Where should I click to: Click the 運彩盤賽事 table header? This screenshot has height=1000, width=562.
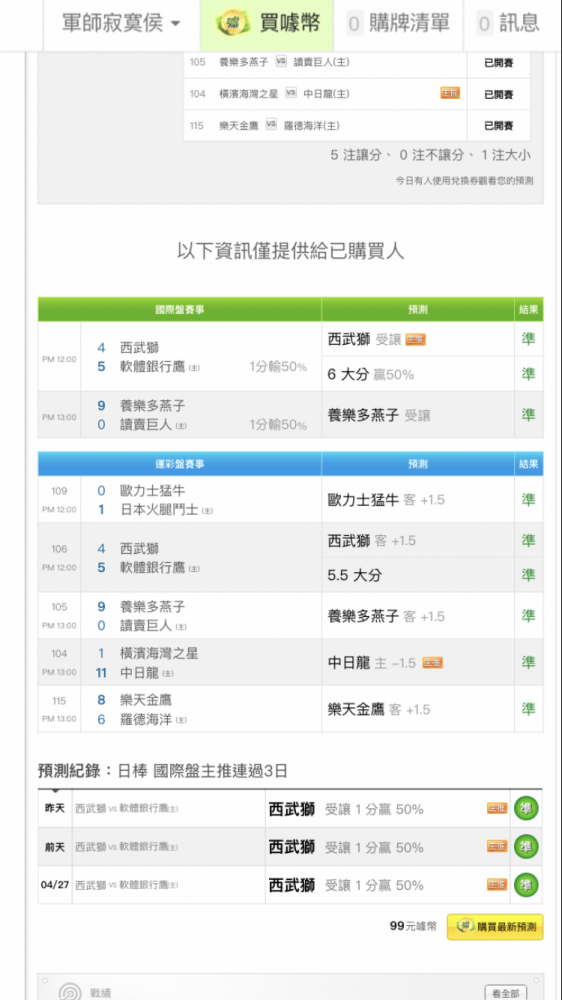coord(179,464)
